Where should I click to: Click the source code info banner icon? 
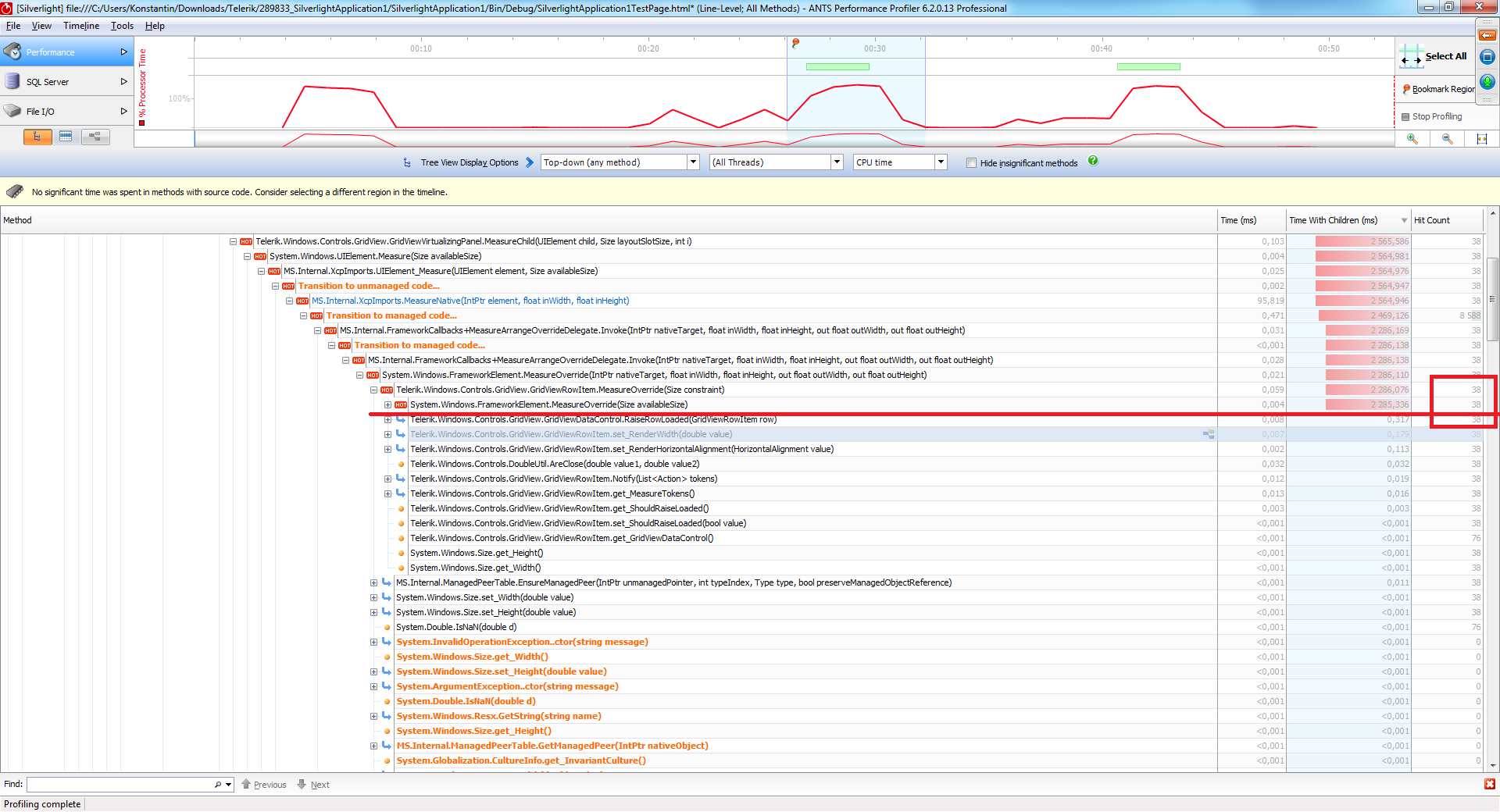click(15, 191)
